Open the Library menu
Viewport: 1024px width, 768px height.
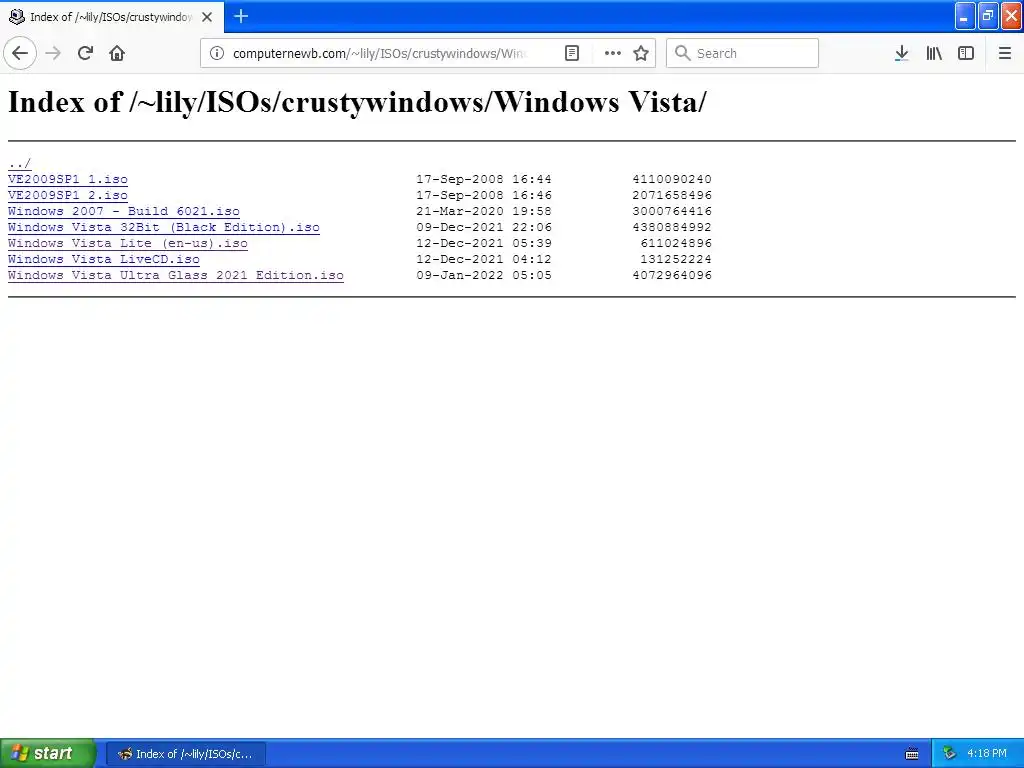pos(934,53)
